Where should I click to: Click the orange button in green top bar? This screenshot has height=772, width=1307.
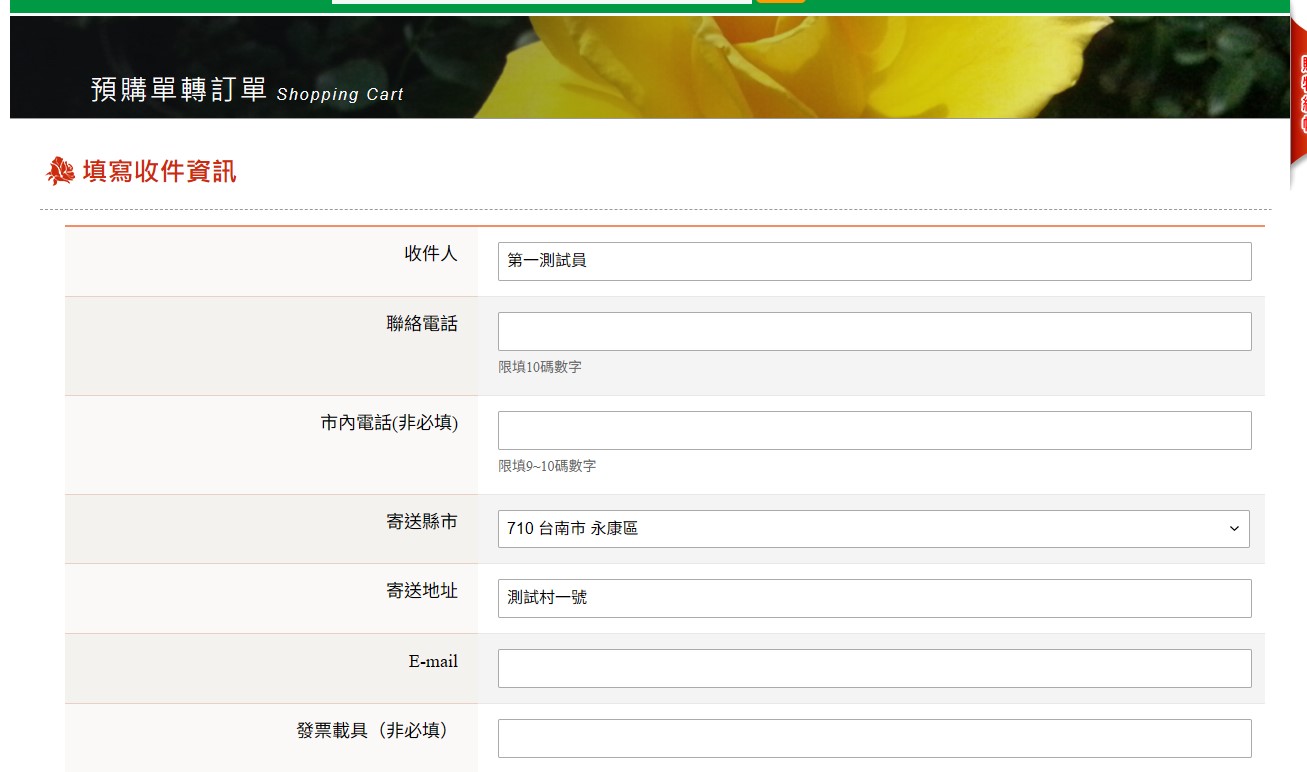pyautogui.click(x=780, y=1)
